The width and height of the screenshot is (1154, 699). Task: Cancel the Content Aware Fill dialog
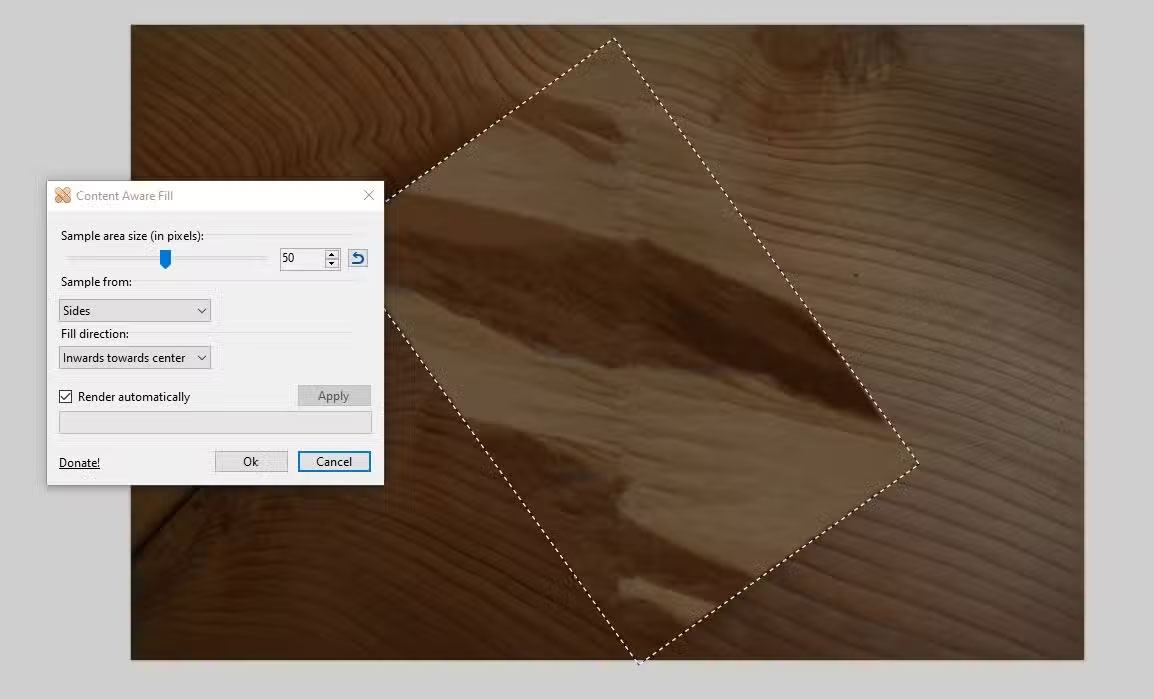point(334,461)
